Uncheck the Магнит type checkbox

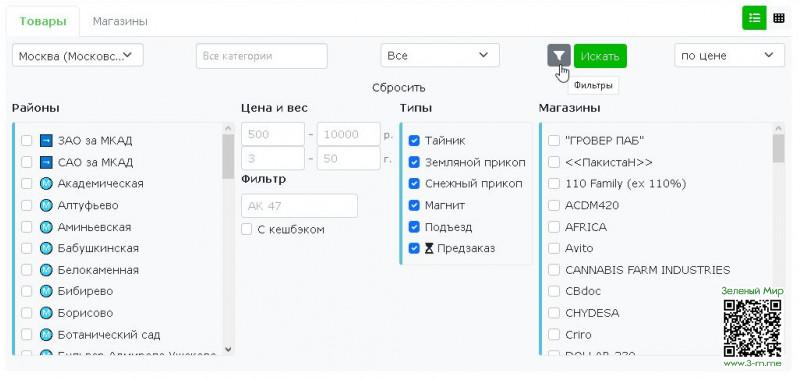click(414, 205)
